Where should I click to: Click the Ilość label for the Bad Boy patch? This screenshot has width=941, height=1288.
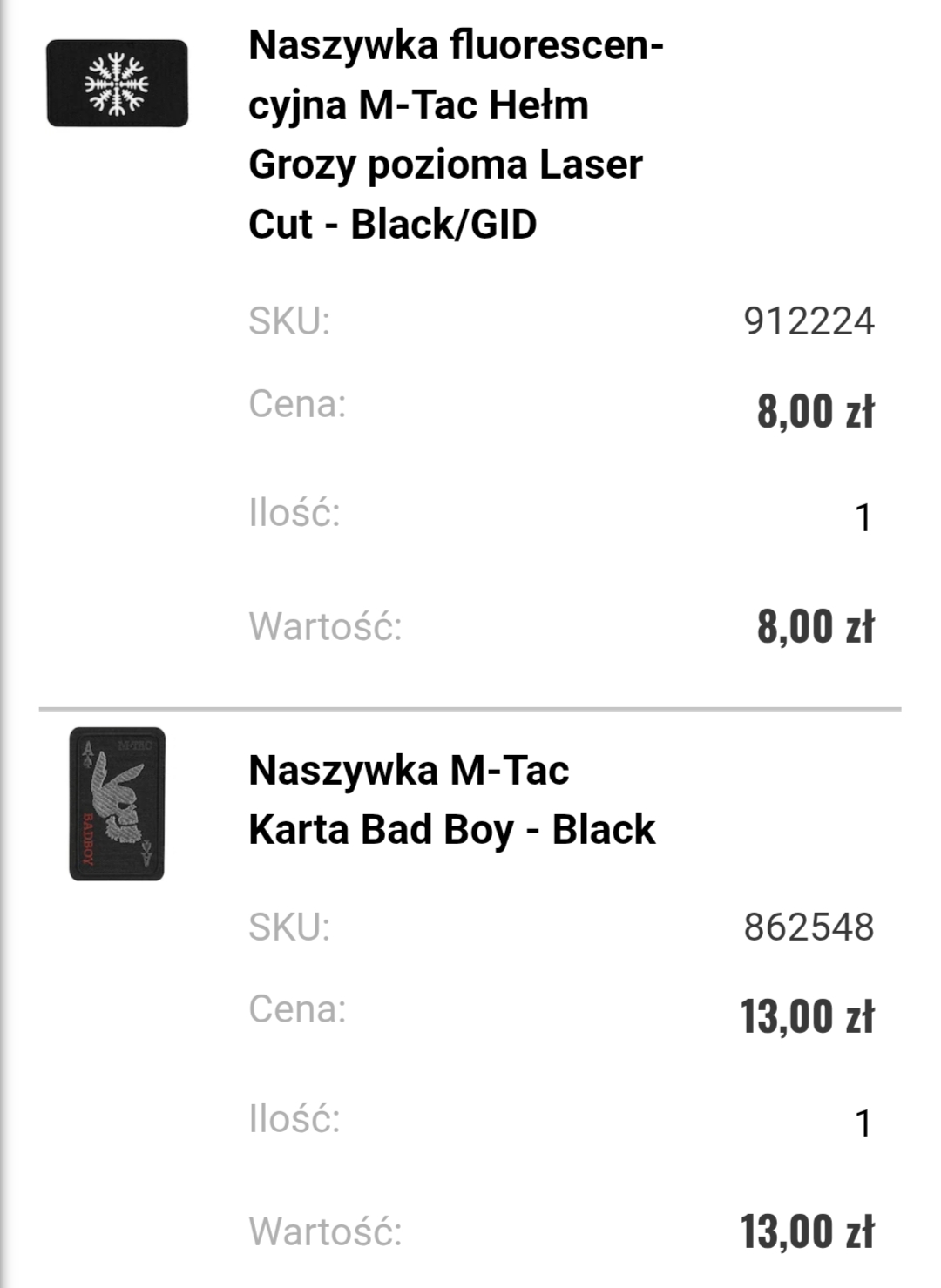pos(294,1119)
